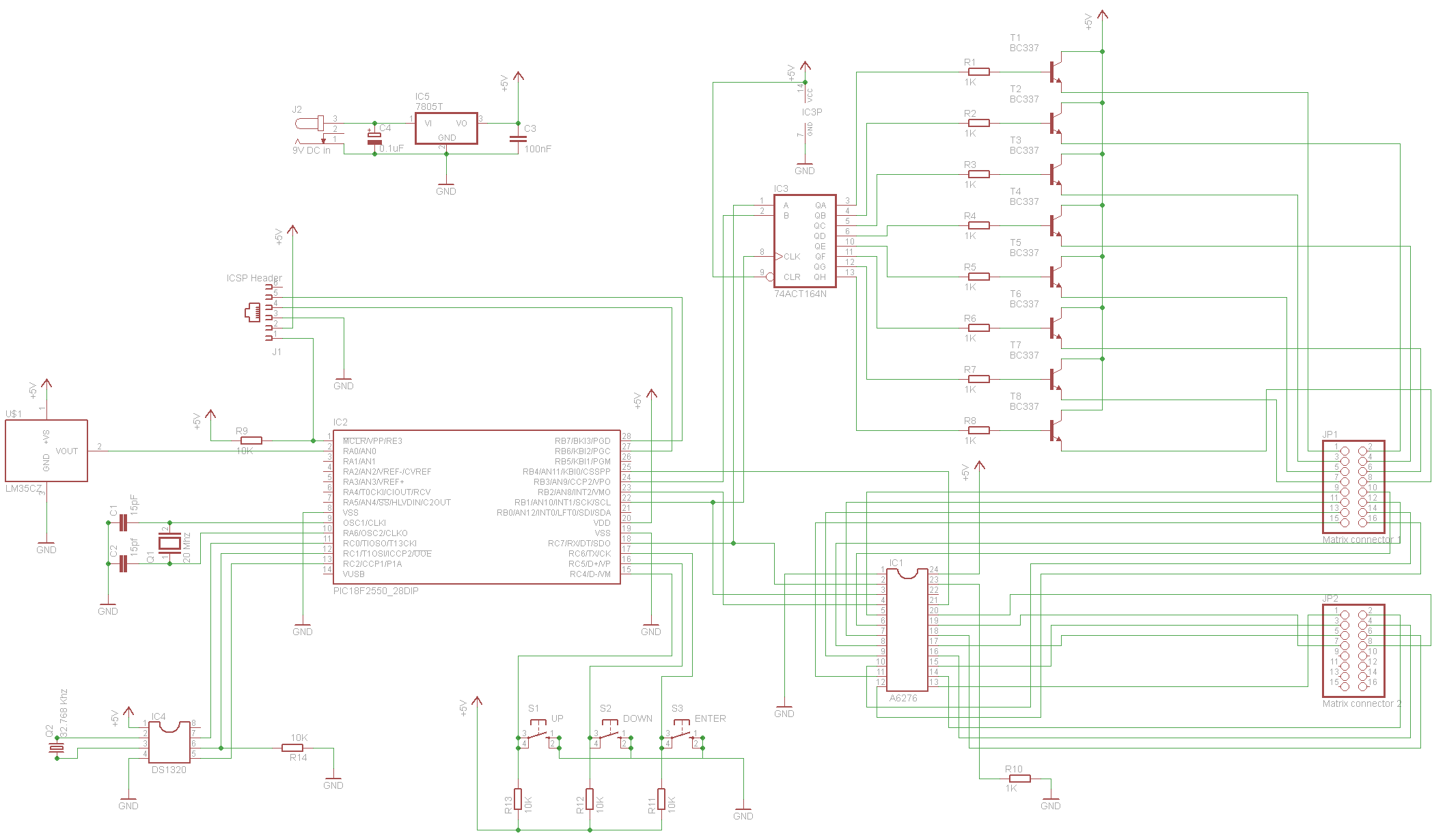This screenshot has width=1432, height=840.
Task: Select the LM35CZ temperature sensor
Action: (46, 451)
